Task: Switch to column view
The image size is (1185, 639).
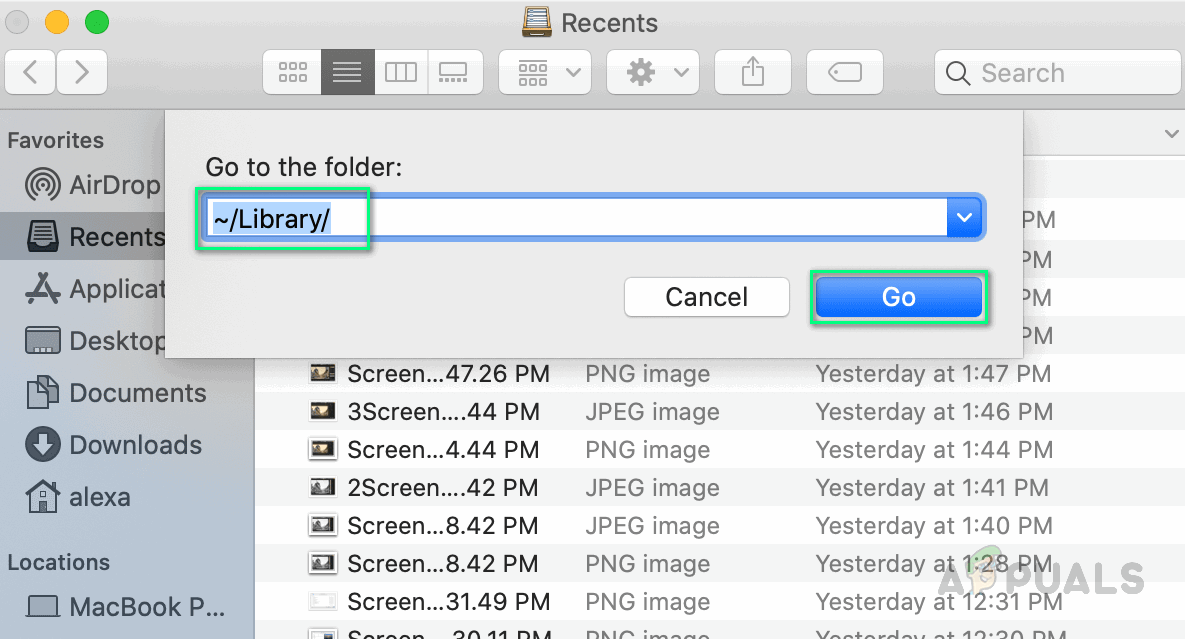Action: (401, 73)
